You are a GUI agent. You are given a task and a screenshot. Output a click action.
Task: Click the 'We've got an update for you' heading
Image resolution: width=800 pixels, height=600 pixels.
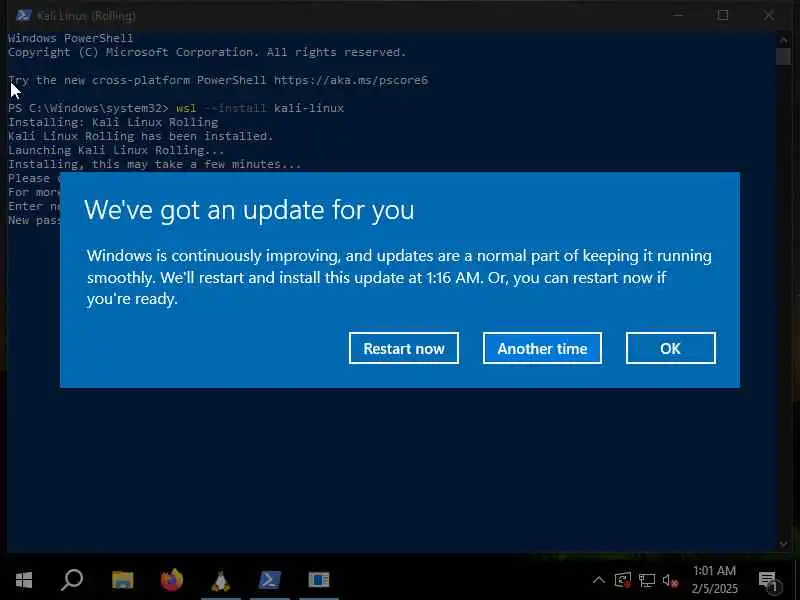click(x=249, y=210)
